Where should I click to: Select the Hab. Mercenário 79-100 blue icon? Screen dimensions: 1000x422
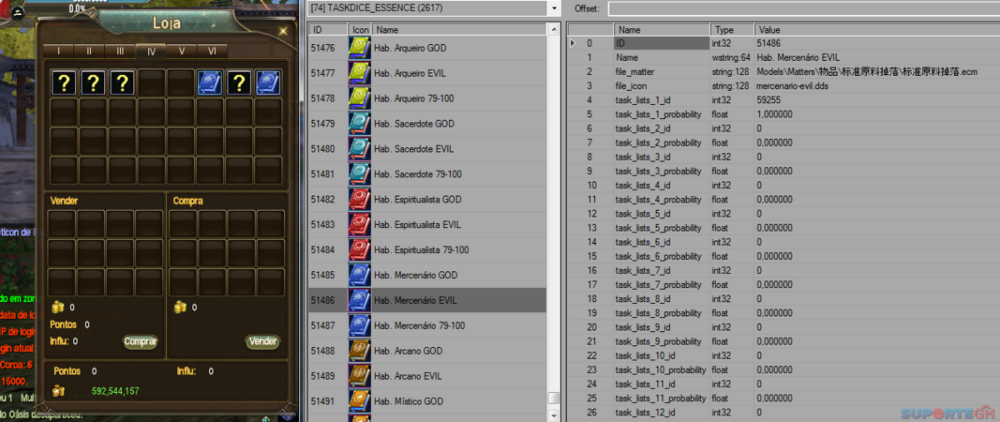(359, 326)
